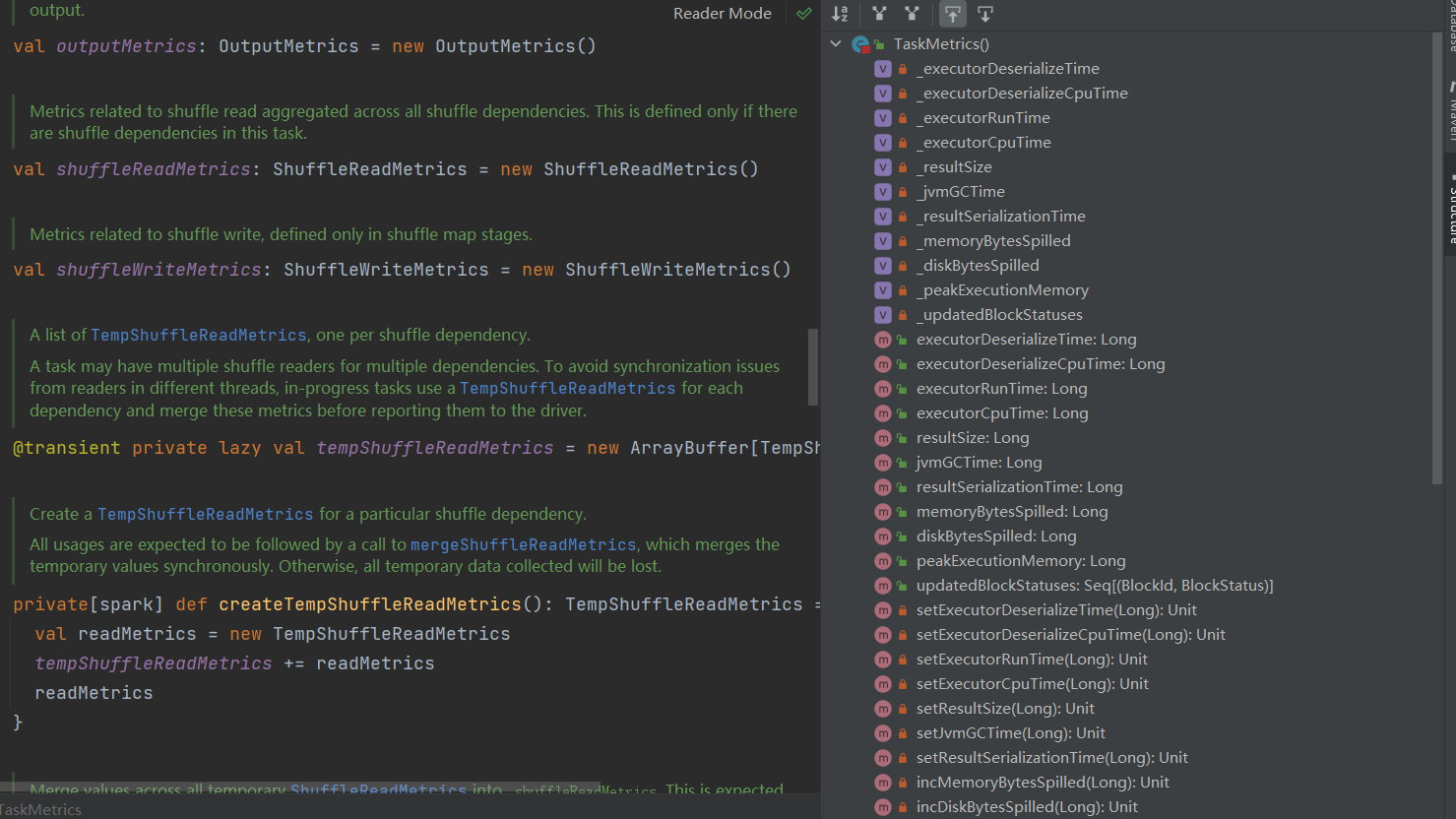Image resolution: width=1456 pixels, height=819 pixels.
Task: Click method icon of resultSize: Long
Action: pos(883,438)
